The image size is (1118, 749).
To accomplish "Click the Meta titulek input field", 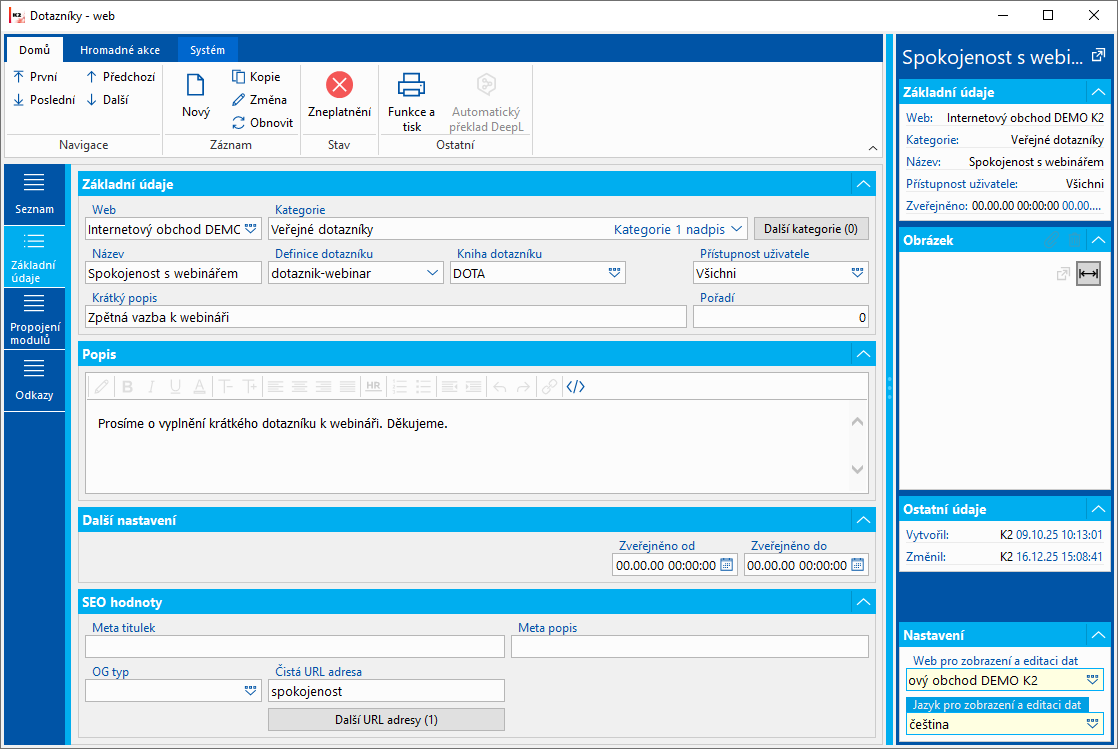I will pyautogui.click(x=295, y=647).
